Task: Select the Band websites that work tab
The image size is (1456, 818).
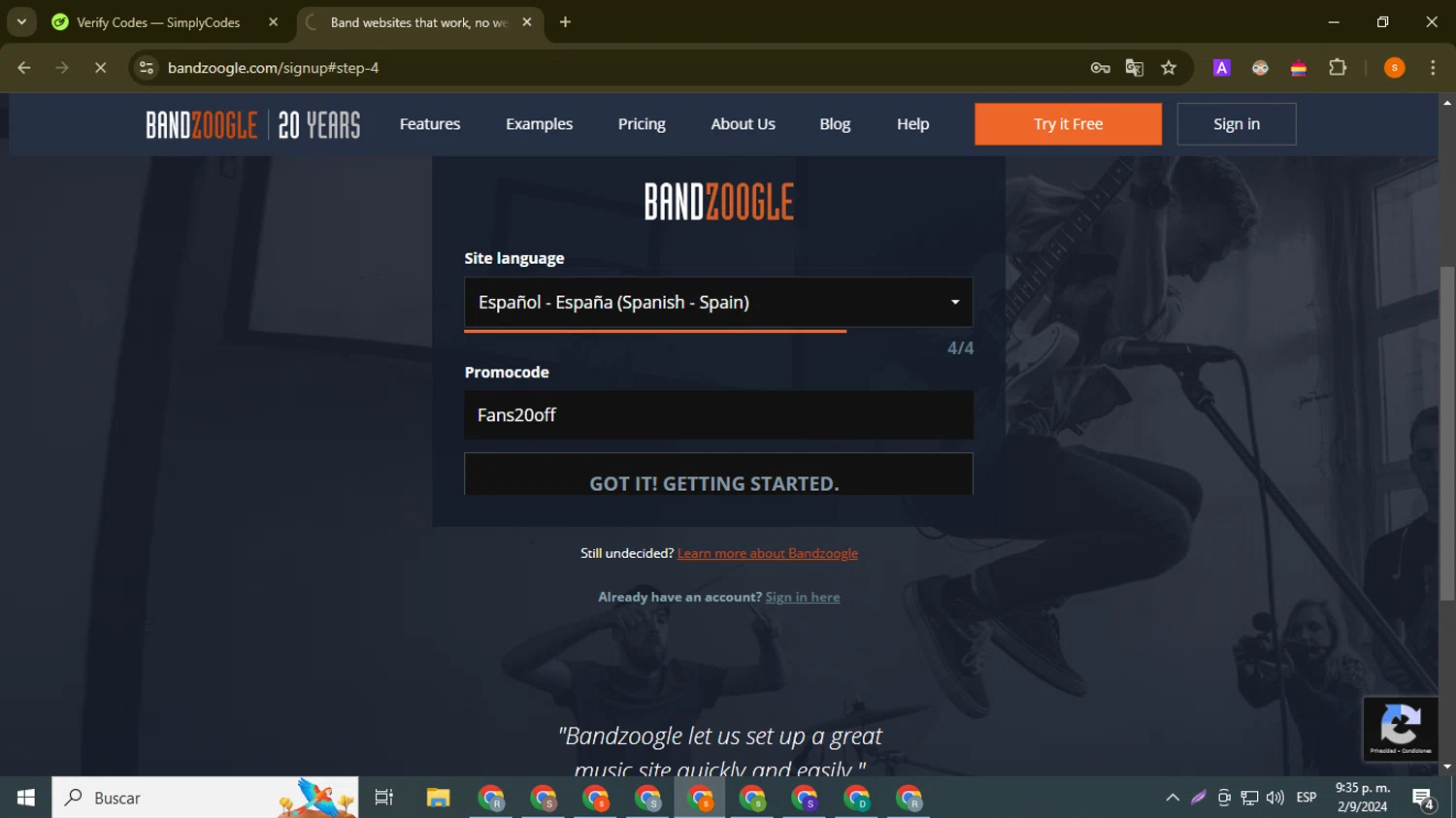Action: point(417,22)
